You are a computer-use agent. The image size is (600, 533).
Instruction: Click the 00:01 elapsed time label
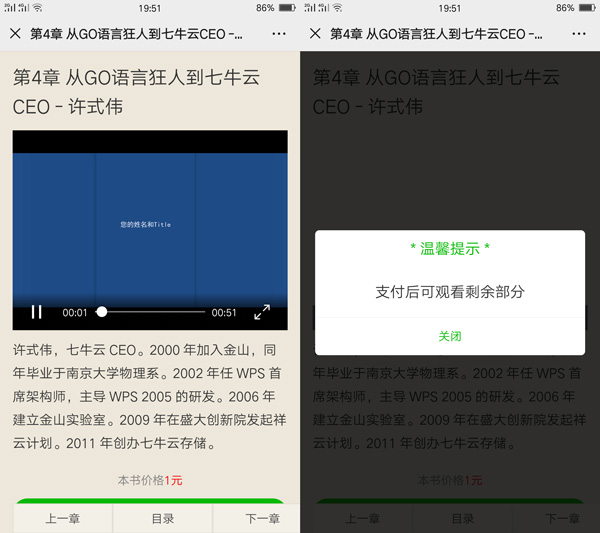point(75,313)
